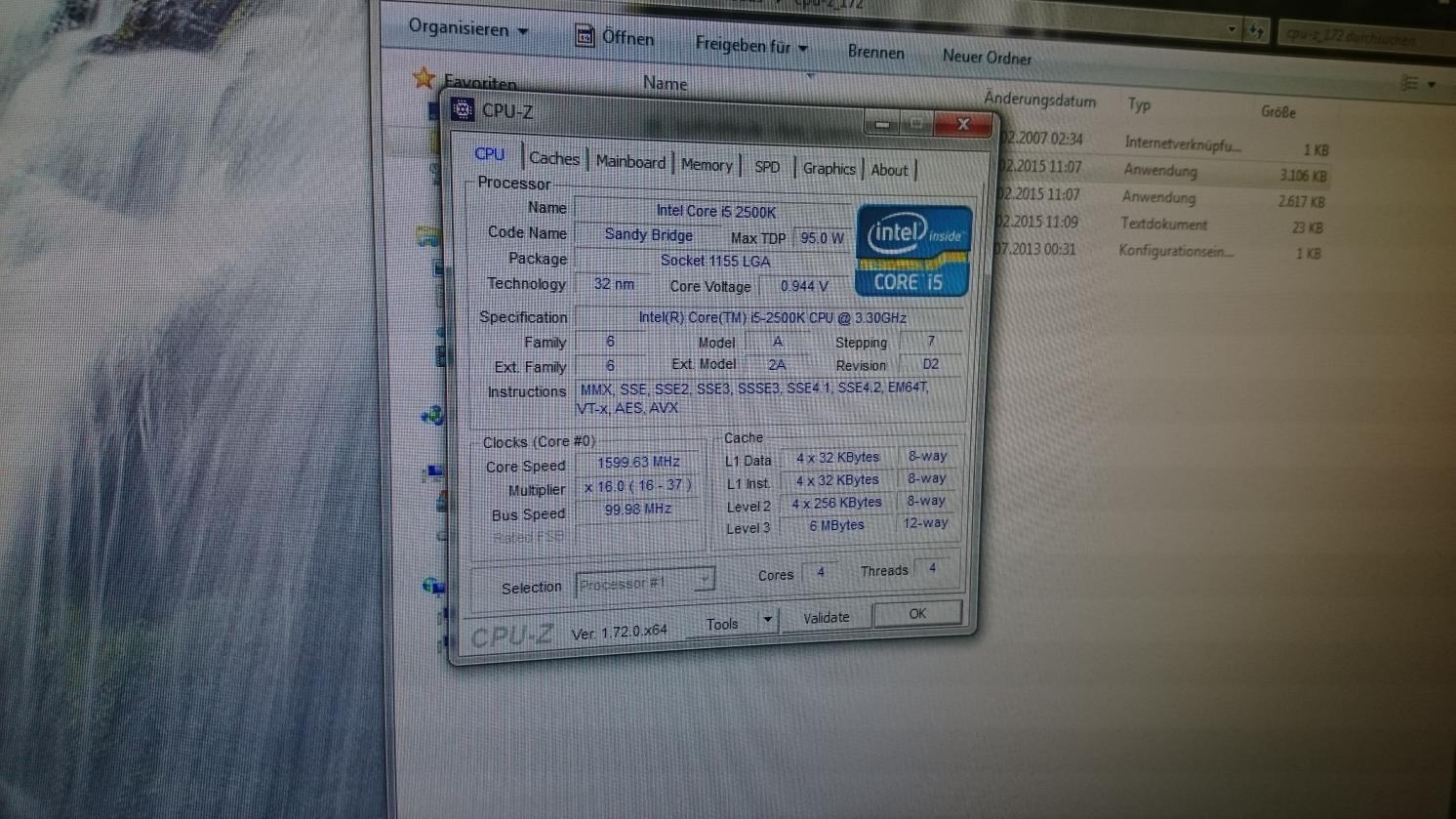Sort by Änderungsdatum column header
Viewport: 1456px width, 819px height.
[x=1039, y=100]
